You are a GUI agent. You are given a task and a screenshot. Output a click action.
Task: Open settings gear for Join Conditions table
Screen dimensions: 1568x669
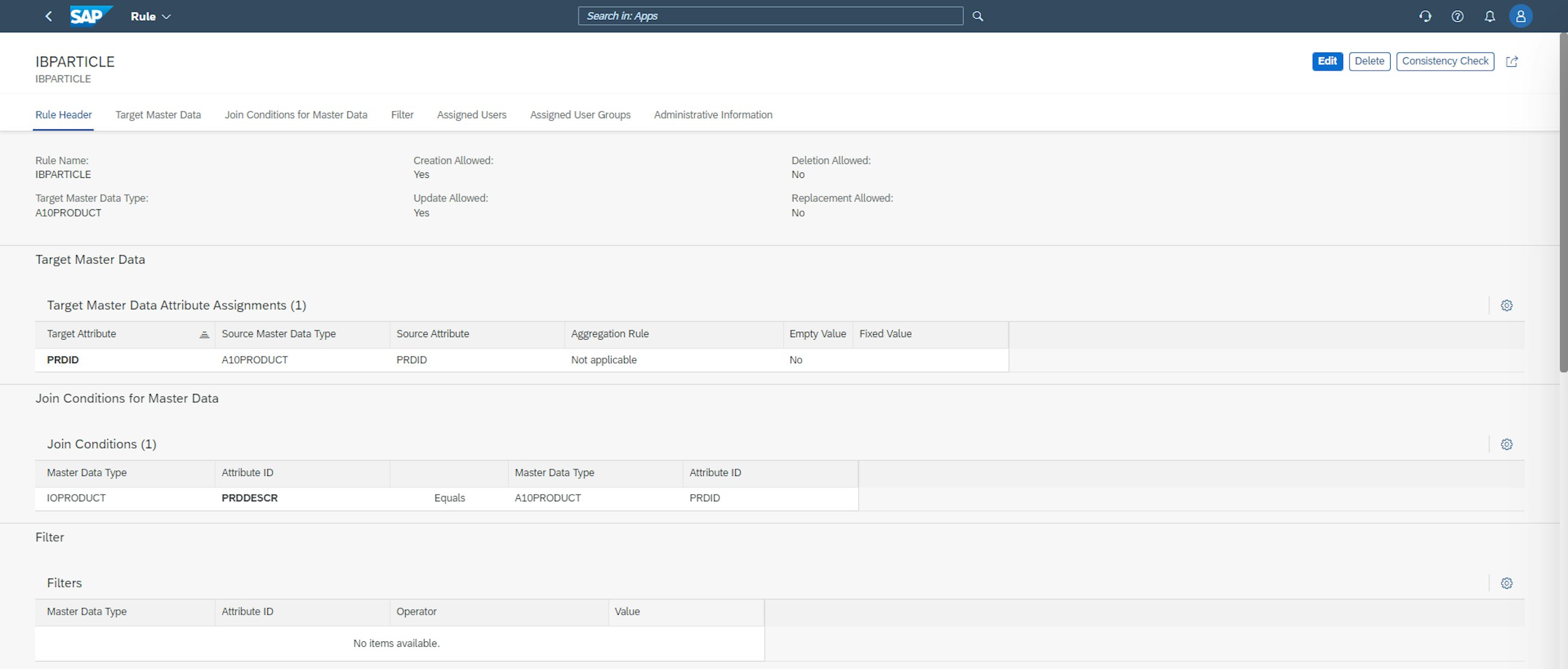pyautogui.click(x=1506, y=445)
